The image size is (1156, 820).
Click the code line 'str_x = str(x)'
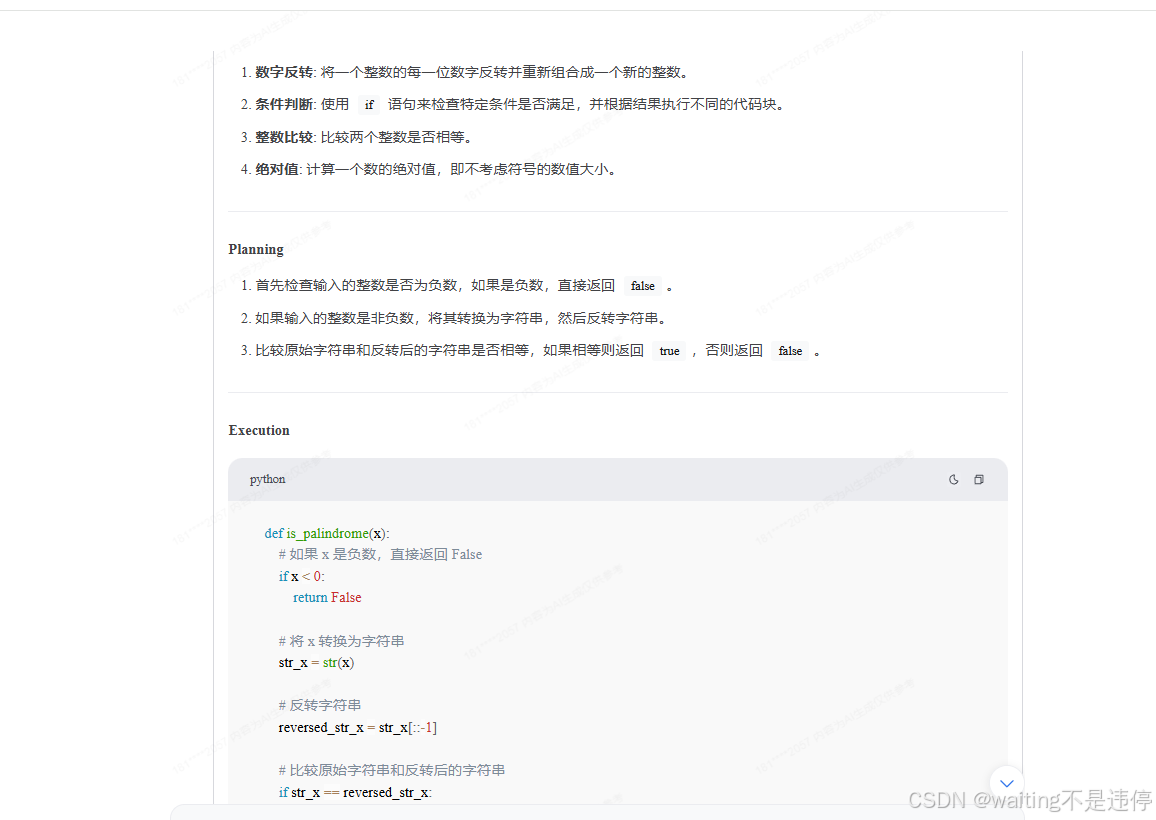[316, 662]
